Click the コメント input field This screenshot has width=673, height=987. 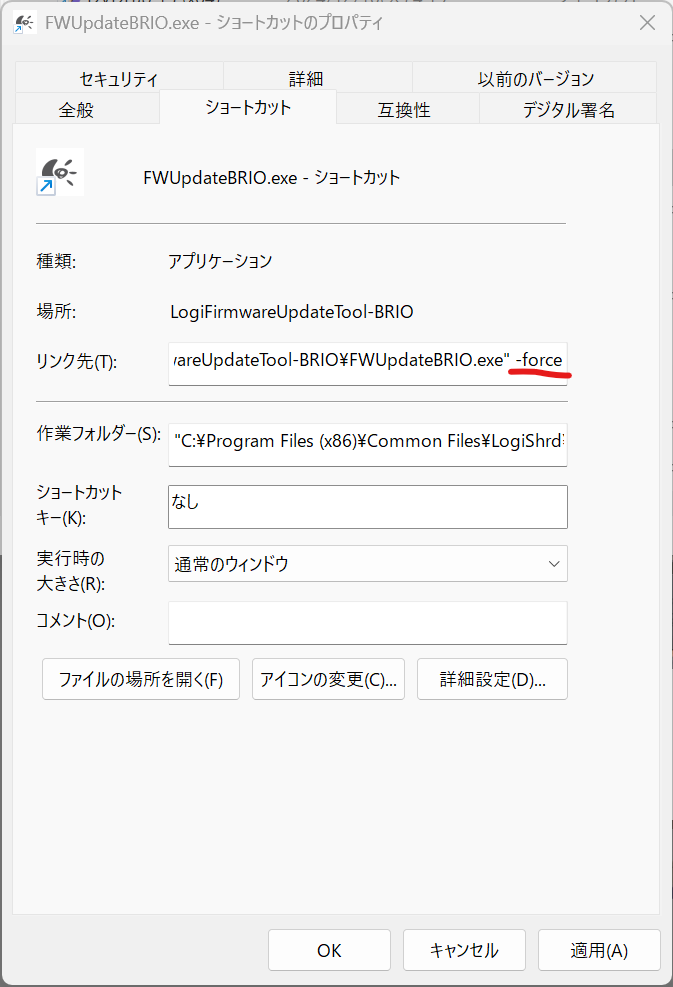coord(368,623)
